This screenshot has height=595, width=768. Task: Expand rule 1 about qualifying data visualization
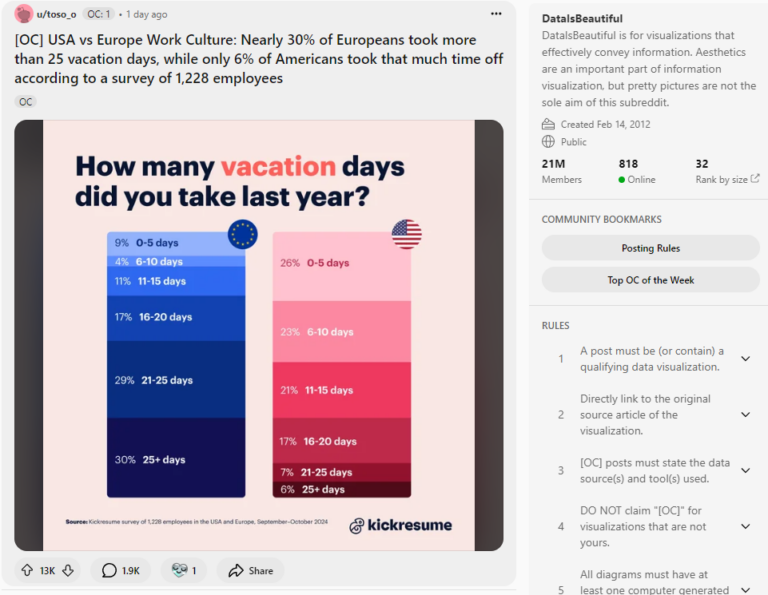(x=745, y=359)
